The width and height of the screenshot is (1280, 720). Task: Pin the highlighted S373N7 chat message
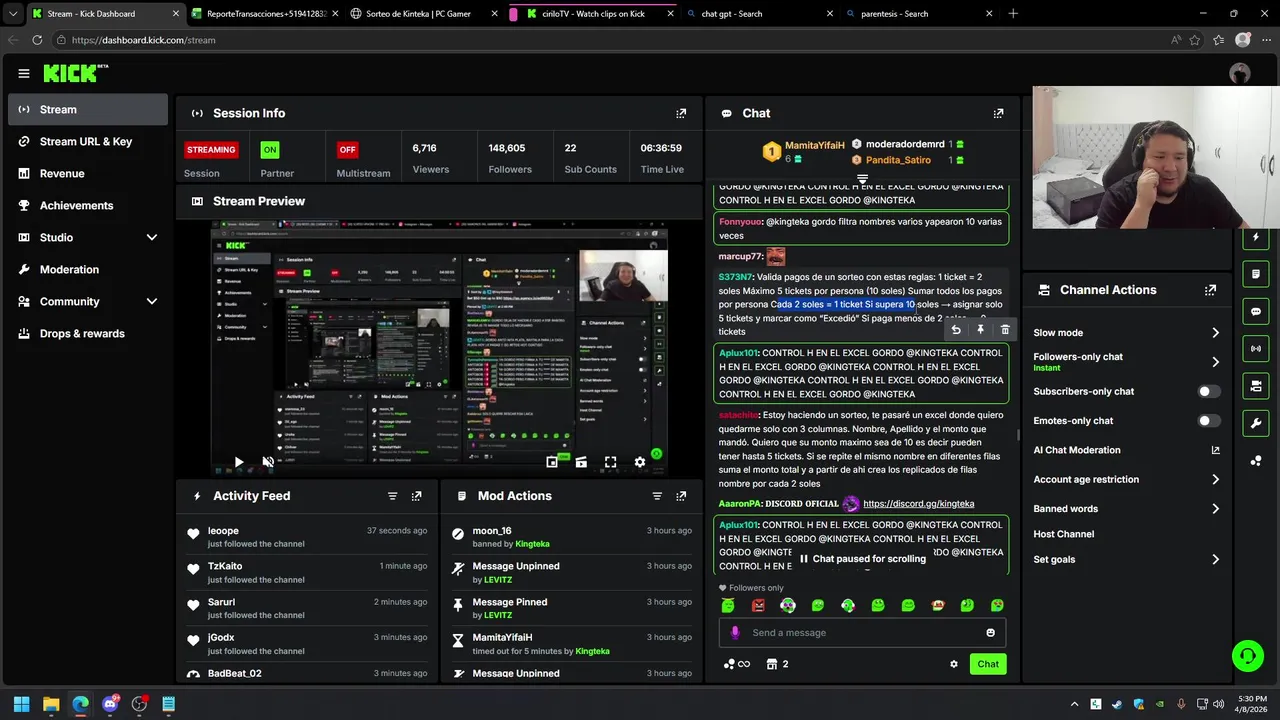980,330
